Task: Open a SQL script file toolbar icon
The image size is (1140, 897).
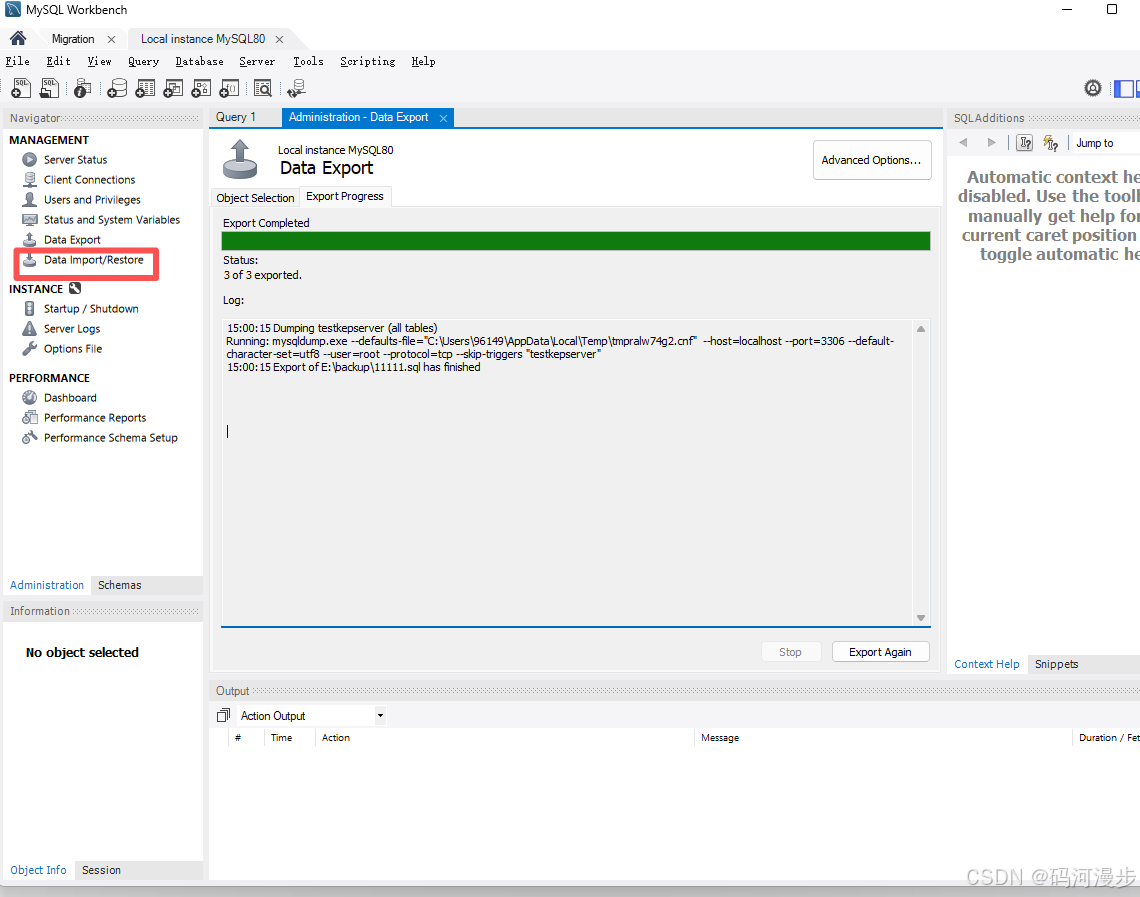Action: (x=49, y=88)
